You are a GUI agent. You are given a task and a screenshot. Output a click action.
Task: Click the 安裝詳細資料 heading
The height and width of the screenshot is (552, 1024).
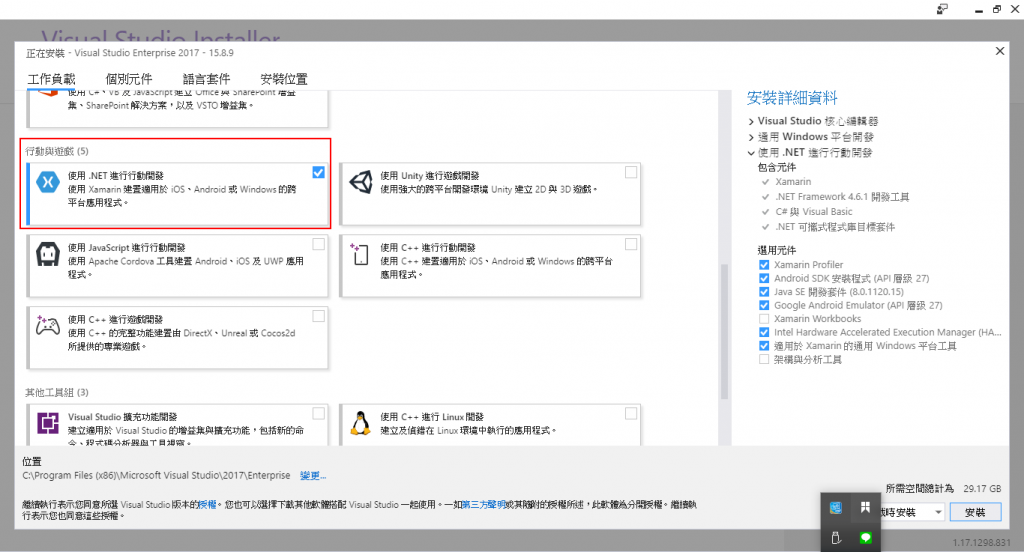(792, 98)
